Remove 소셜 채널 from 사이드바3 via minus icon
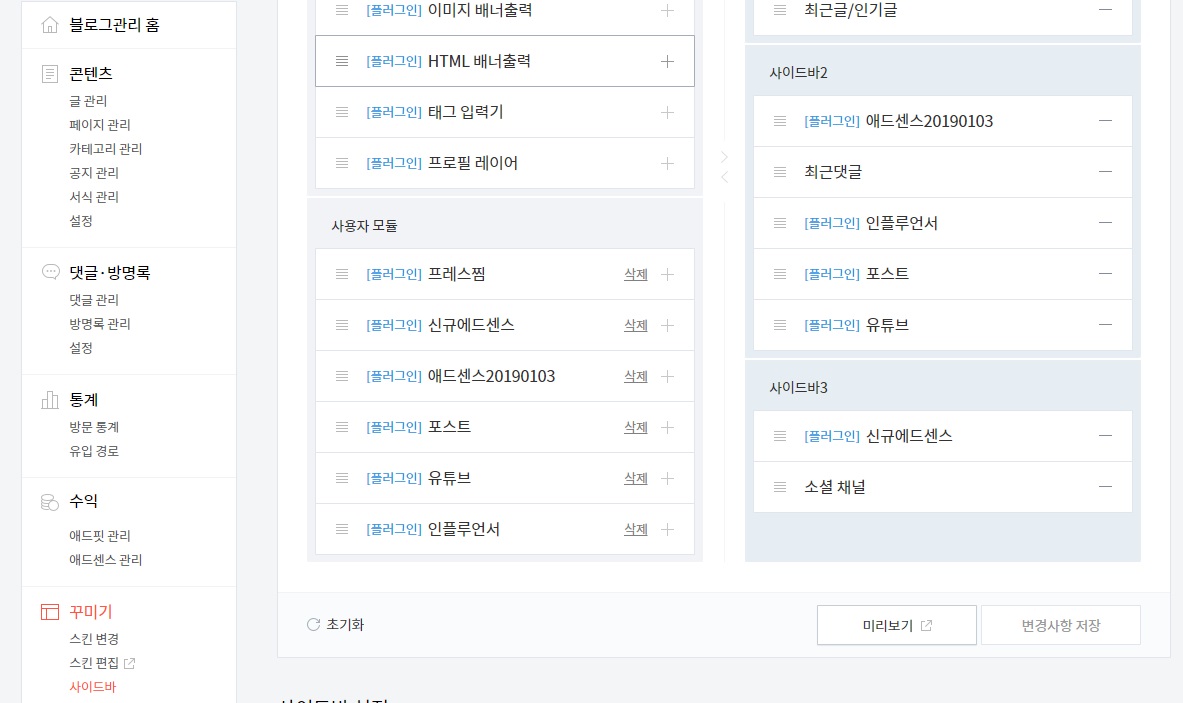The width and height of the screenshot is (1183, 703). coord(1105,487)
